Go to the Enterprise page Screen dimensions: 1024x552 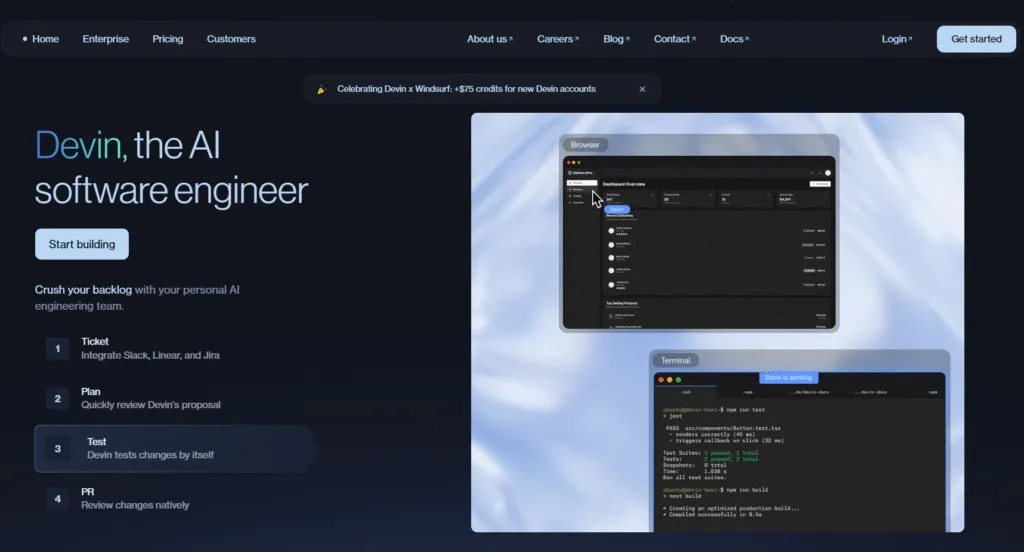point(105,39)
